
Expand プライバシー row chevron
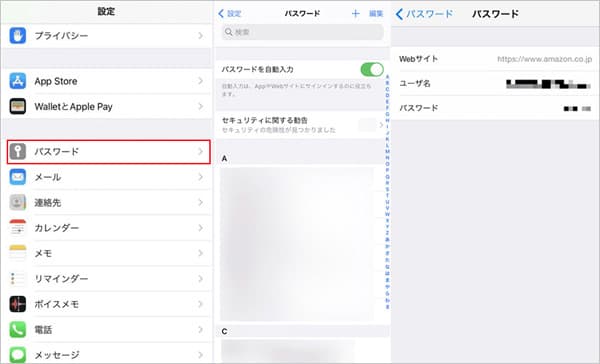201,36
